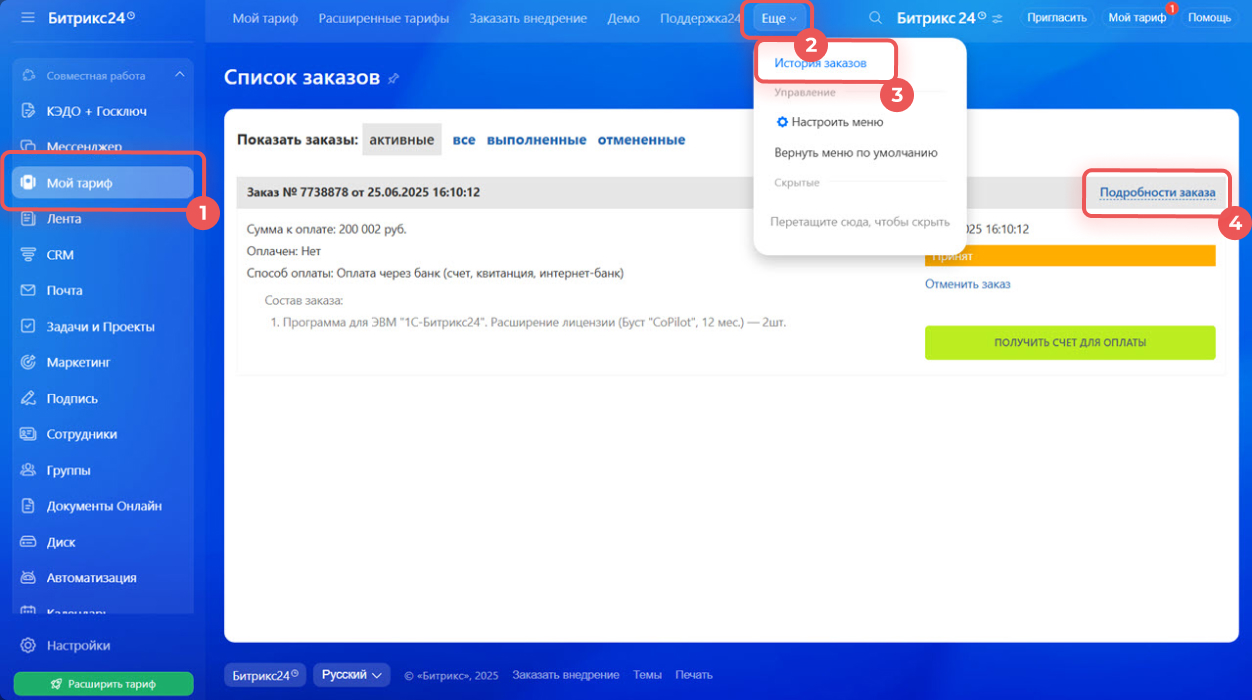Viewport: 1252px width, 700px height.
Task: Click the Мой тариф header button
Action: tap(1137, 18)
